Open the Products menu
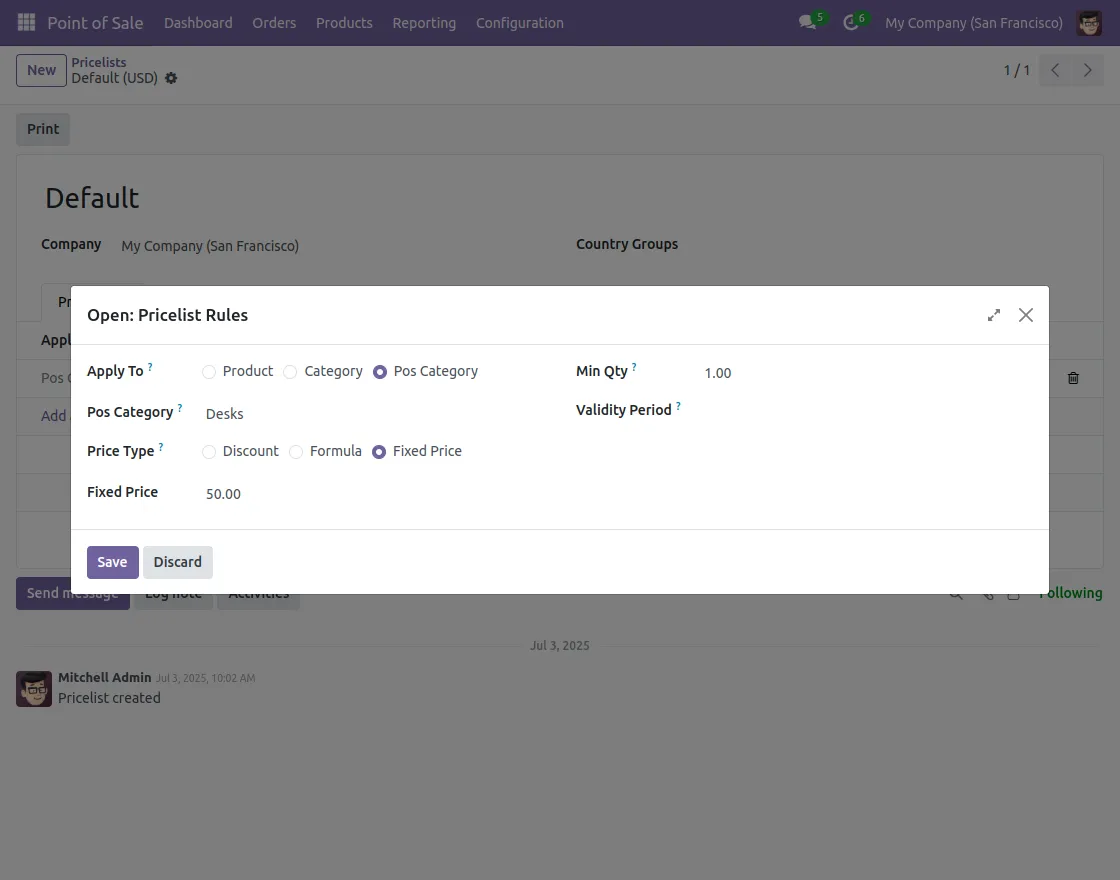Image resolution: width=1120 pixels, height=880 pixels. 344,23
